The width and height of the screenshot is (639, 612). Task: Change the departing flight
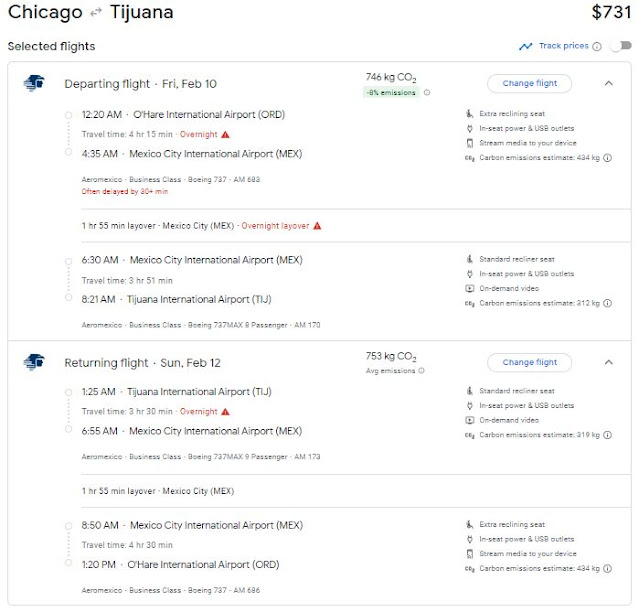pyautogui.click(x=528, y=83)
